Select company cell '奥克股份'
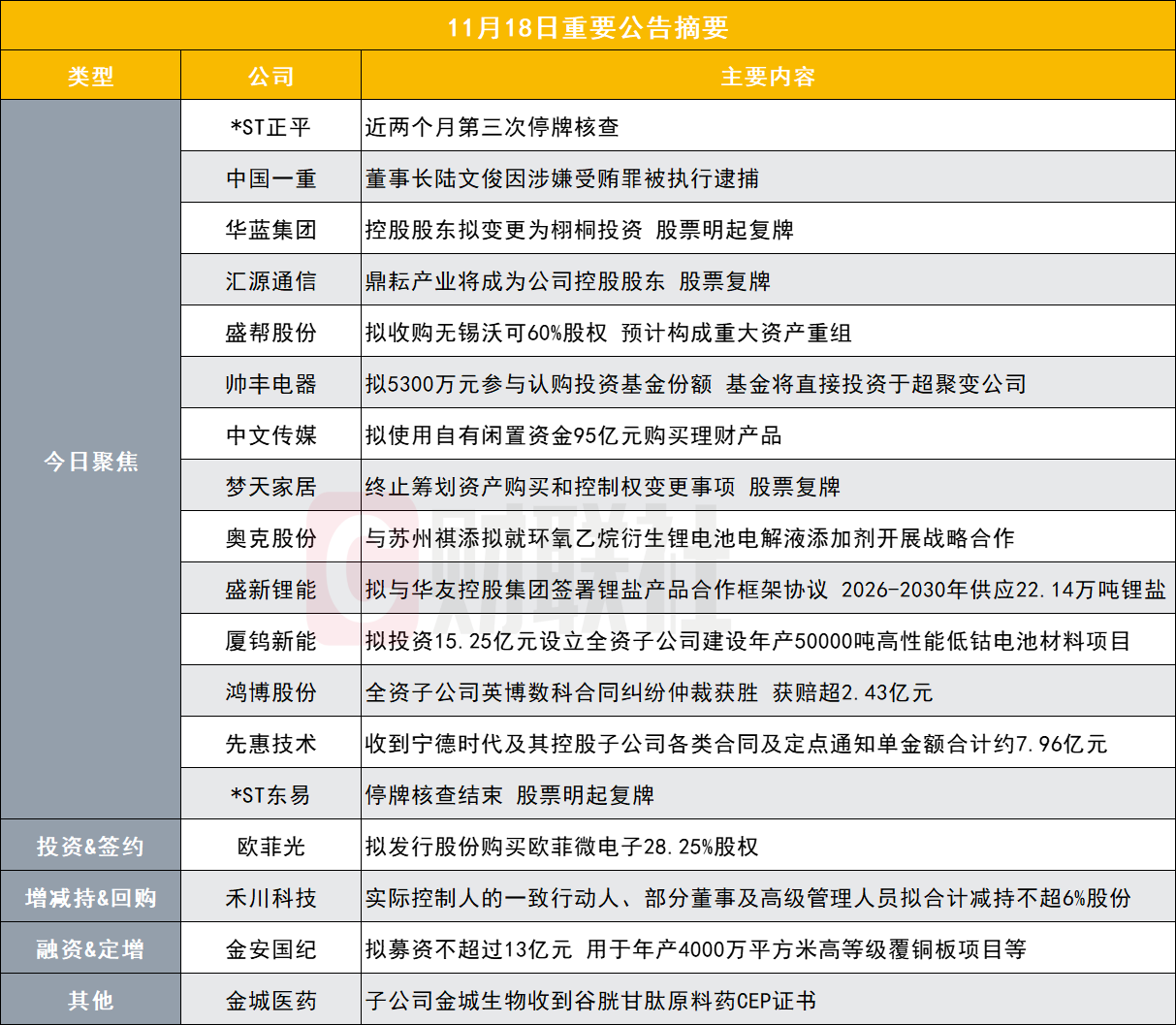 [x=270, y=538]
